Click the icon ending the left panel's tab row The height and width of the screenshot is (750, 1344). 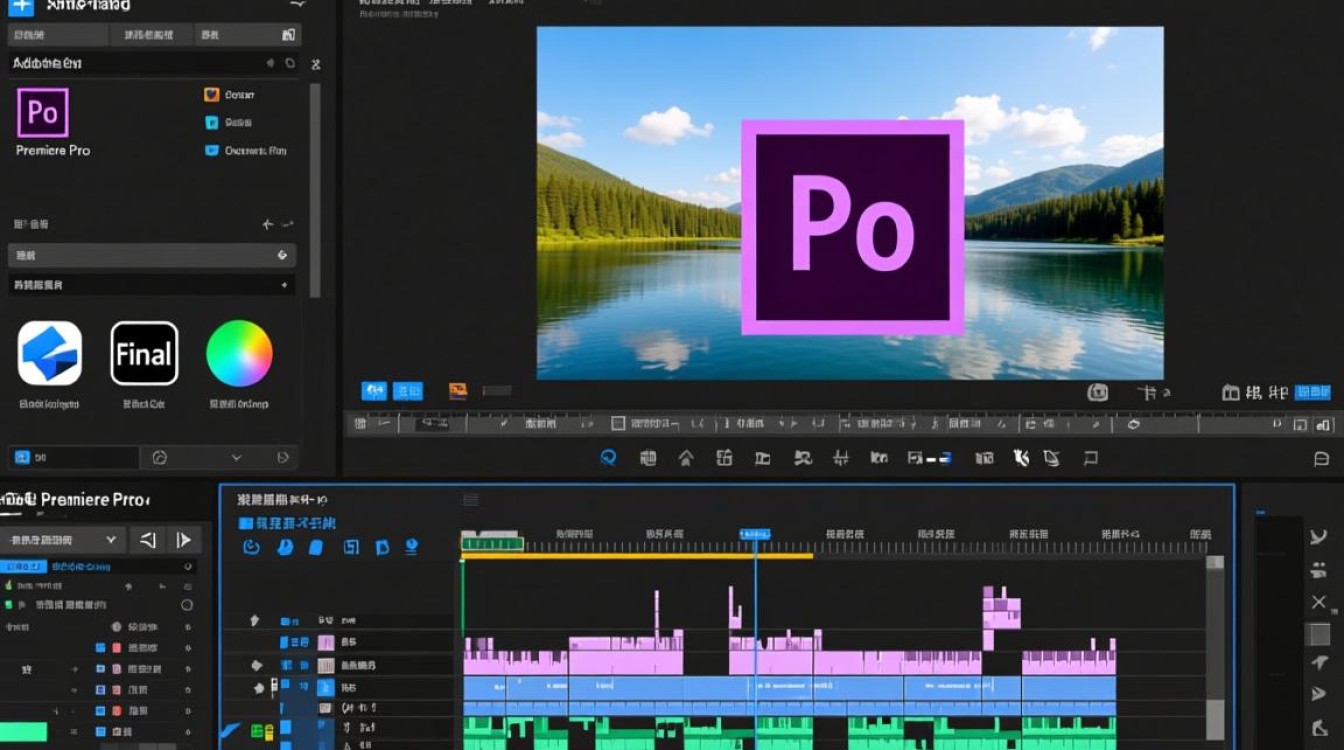click(x=288, y=35)
